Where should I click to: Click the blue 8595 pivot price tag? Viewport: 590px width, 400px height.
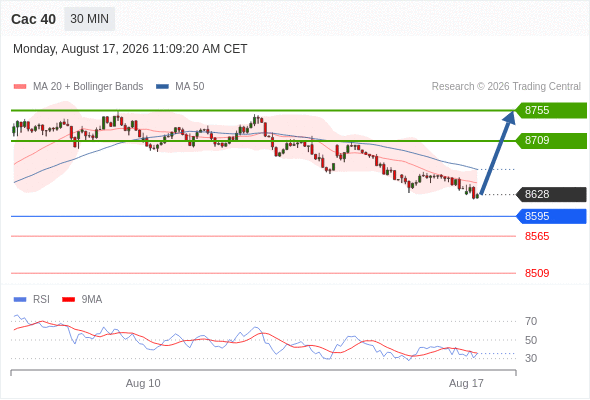point(551,216)
